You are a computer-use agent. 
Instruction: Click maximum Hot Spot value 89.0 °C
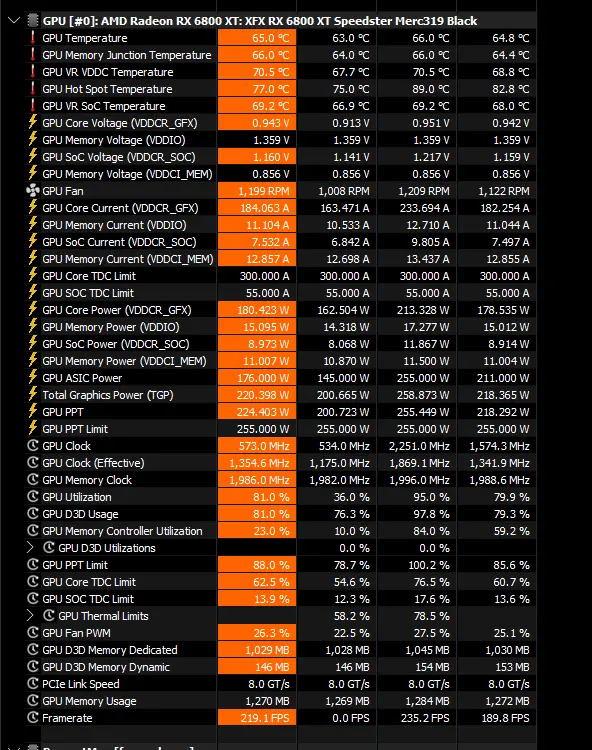pyautogui.click(x=431, y=89)
